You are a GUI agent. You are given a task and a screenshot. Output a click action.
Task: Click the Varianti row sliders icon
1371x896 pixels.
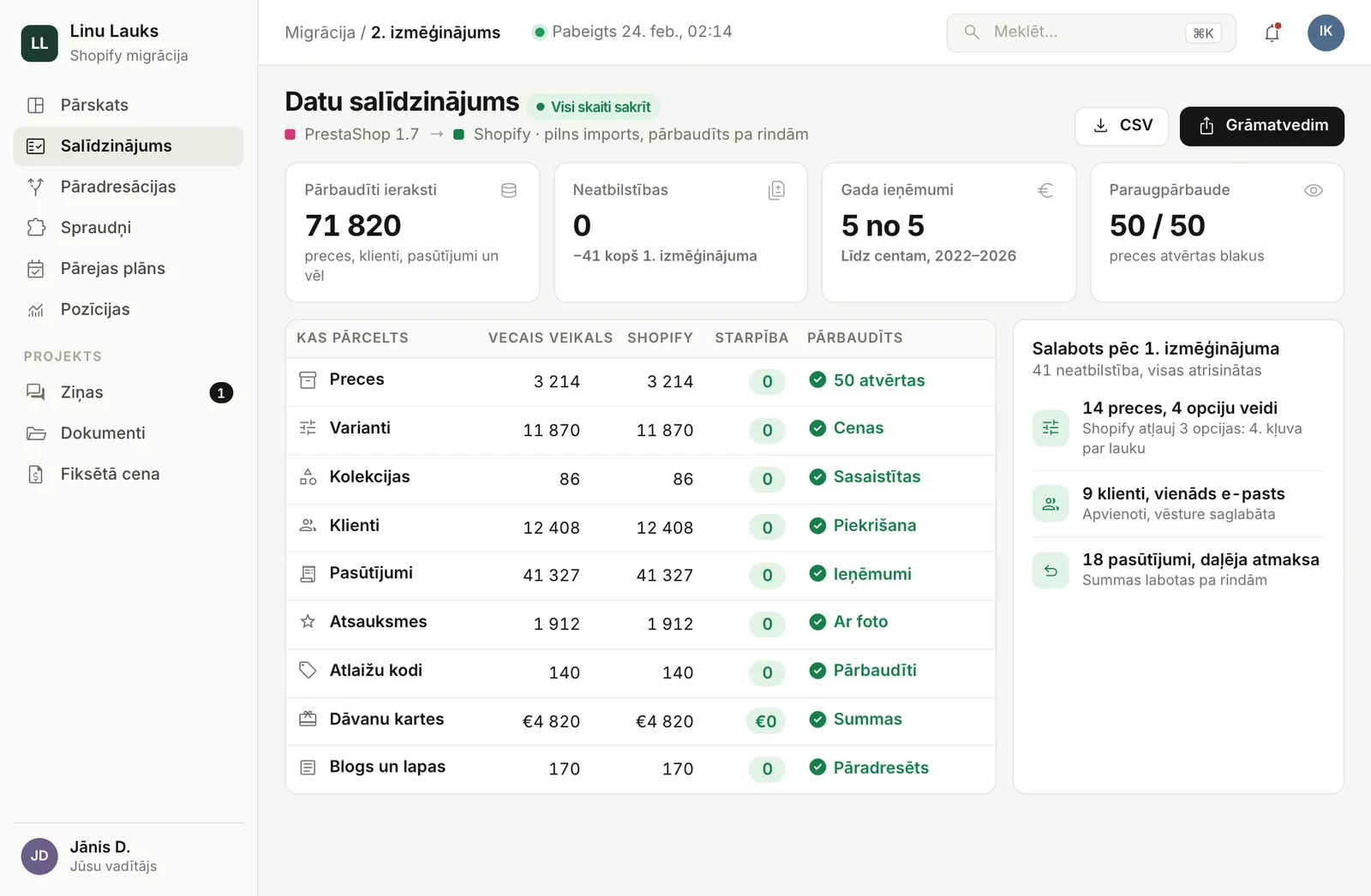pyautogui.click(x=308, y=427)
